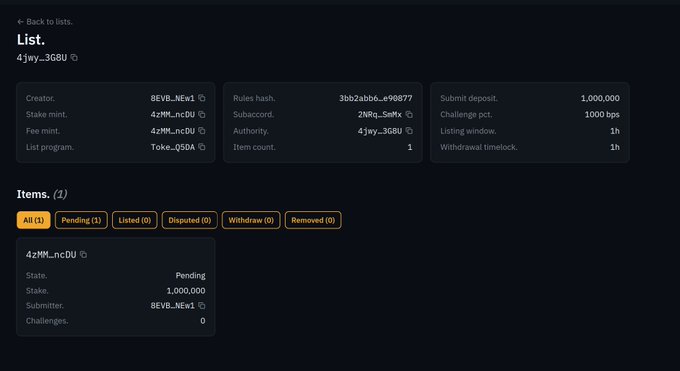This screenshot has height=371, width=680.
Task: Click the Item count value 1
Action: coord(410,147)
